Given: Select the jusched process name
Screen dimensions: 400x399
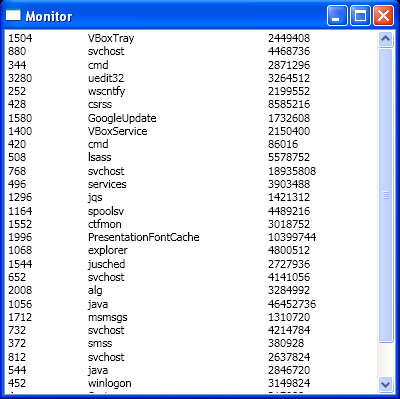Looking at the screenshot, I should click(x=107, y=264).
